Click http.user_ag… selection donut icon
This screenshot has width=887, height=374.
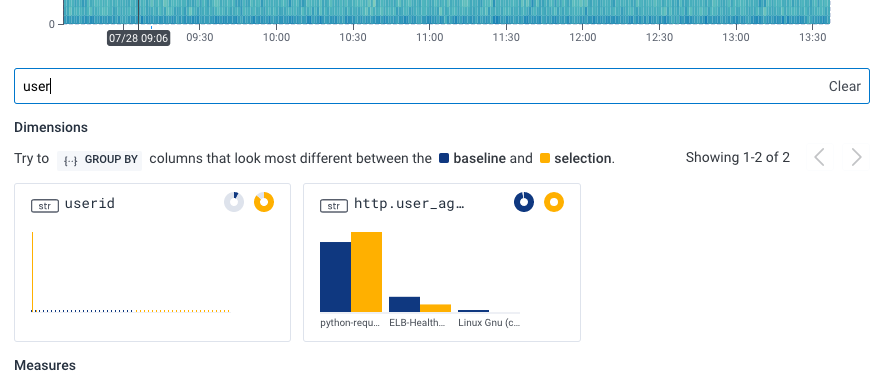(x=554, y=202)
